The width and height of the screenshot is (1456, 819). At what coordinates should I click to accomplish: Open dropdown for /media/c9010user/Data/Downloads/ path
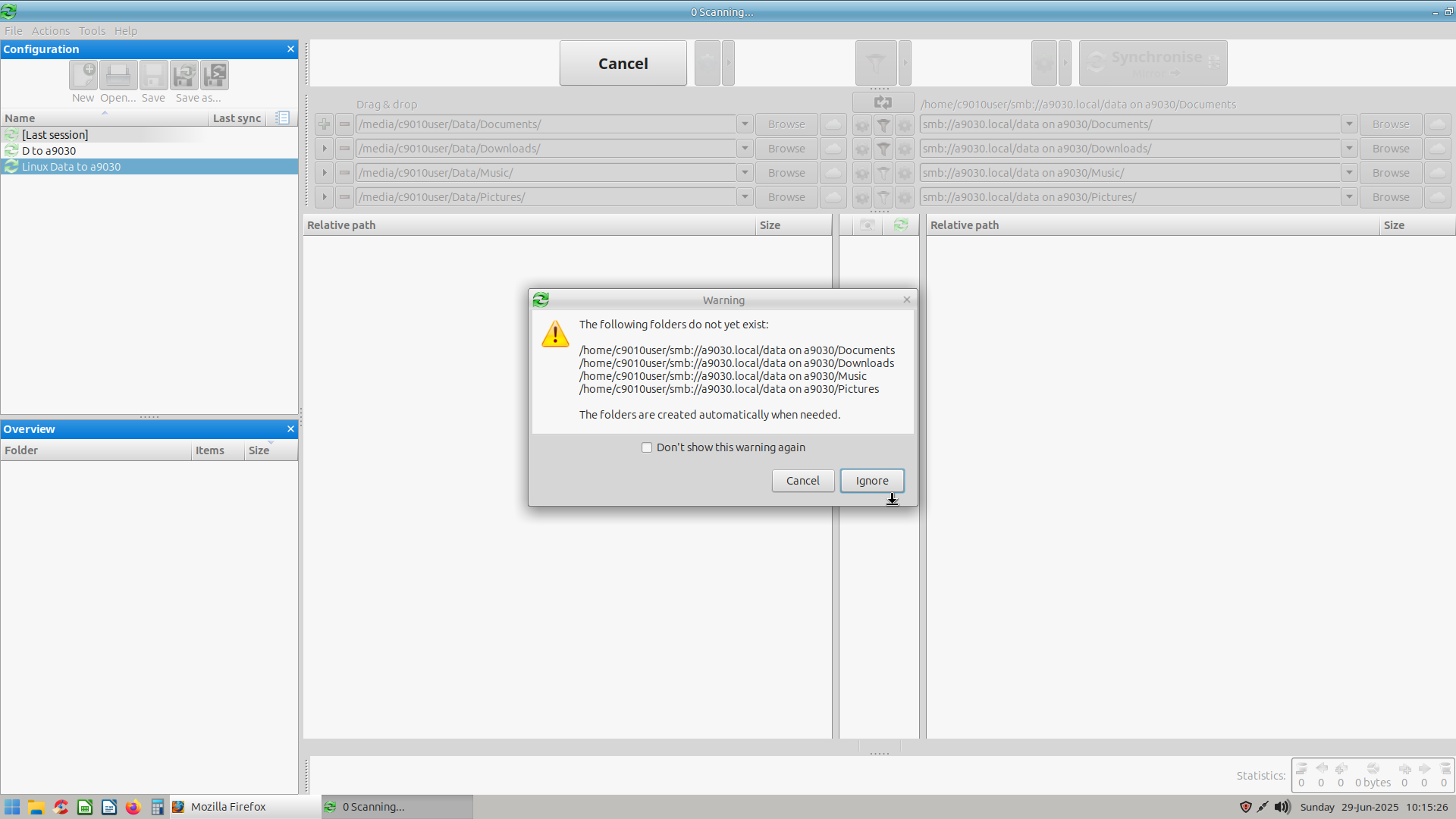pyautogui.click(x=745, y=149)
